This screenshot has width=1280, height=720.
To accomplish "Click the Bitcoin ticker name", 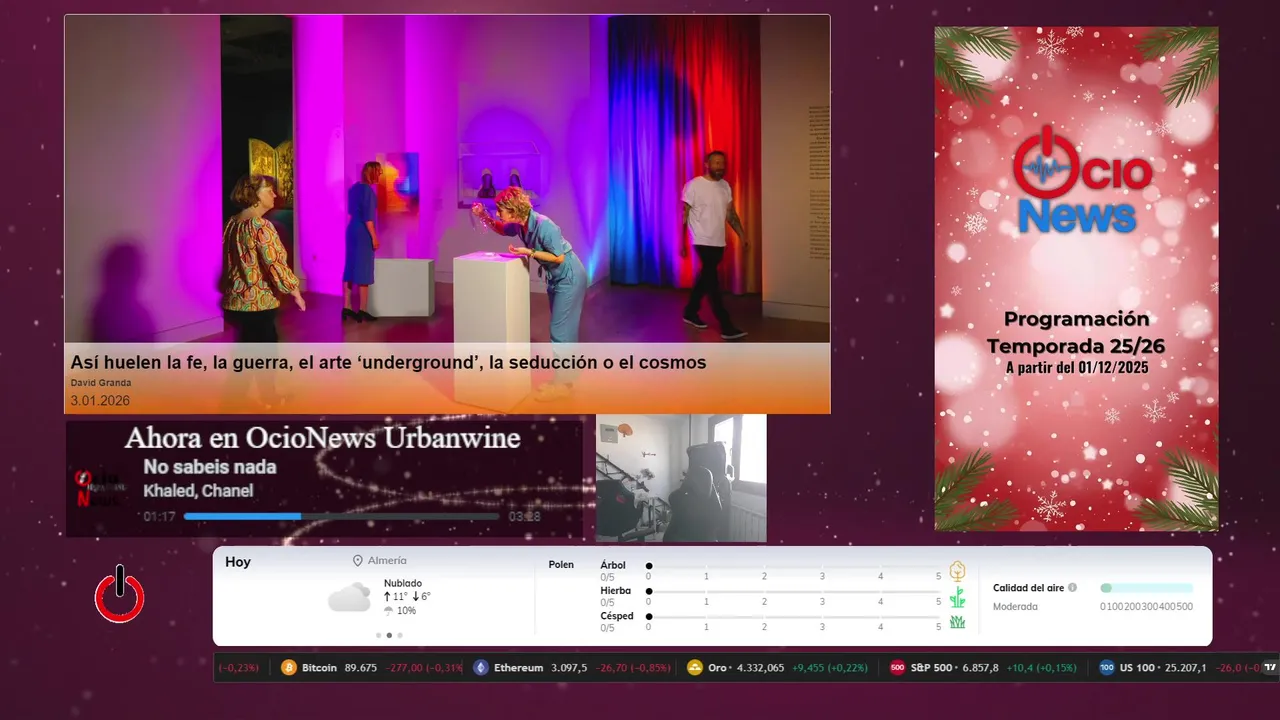I will (319, 668).
